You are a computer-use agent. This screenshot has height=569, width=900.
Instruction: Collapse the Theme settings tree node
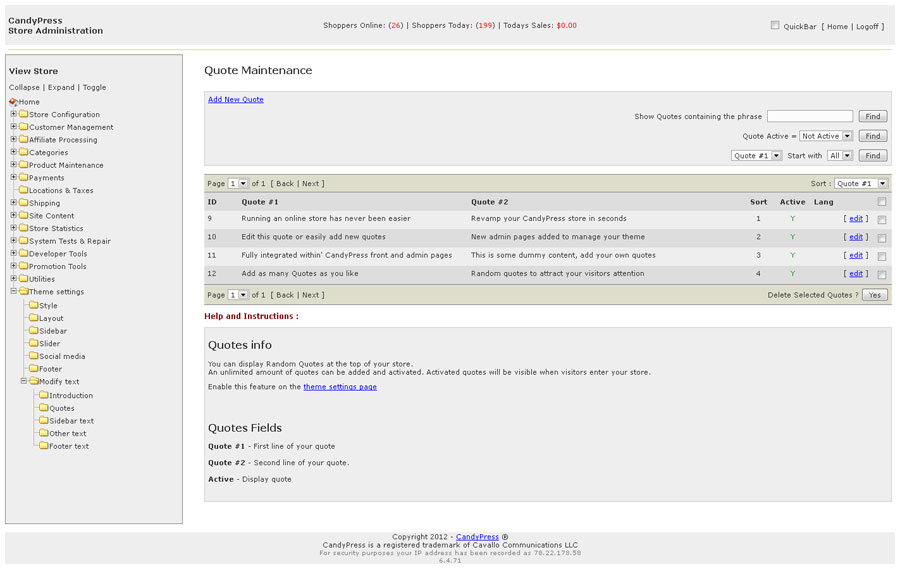click(14, 291)
